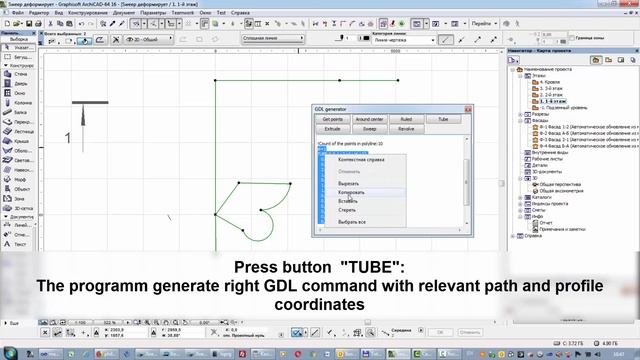Click the taskbar clock
This screenshot has width=640, height=360.
tap(618, 354)
